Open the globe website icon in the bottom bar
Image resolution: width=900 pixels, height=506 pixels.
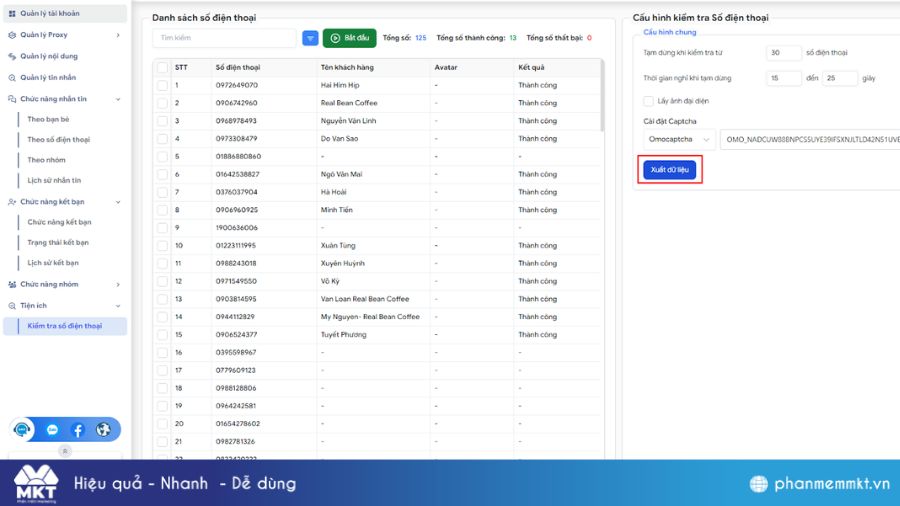click(x=103, y=430)
